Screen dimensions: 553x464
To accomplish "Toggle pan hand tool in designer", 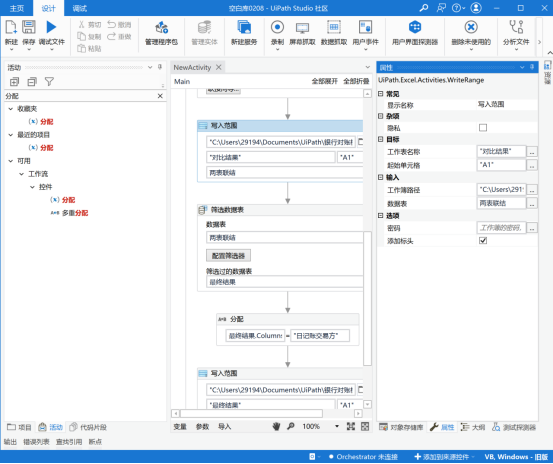I will click(x=276, y=427).
